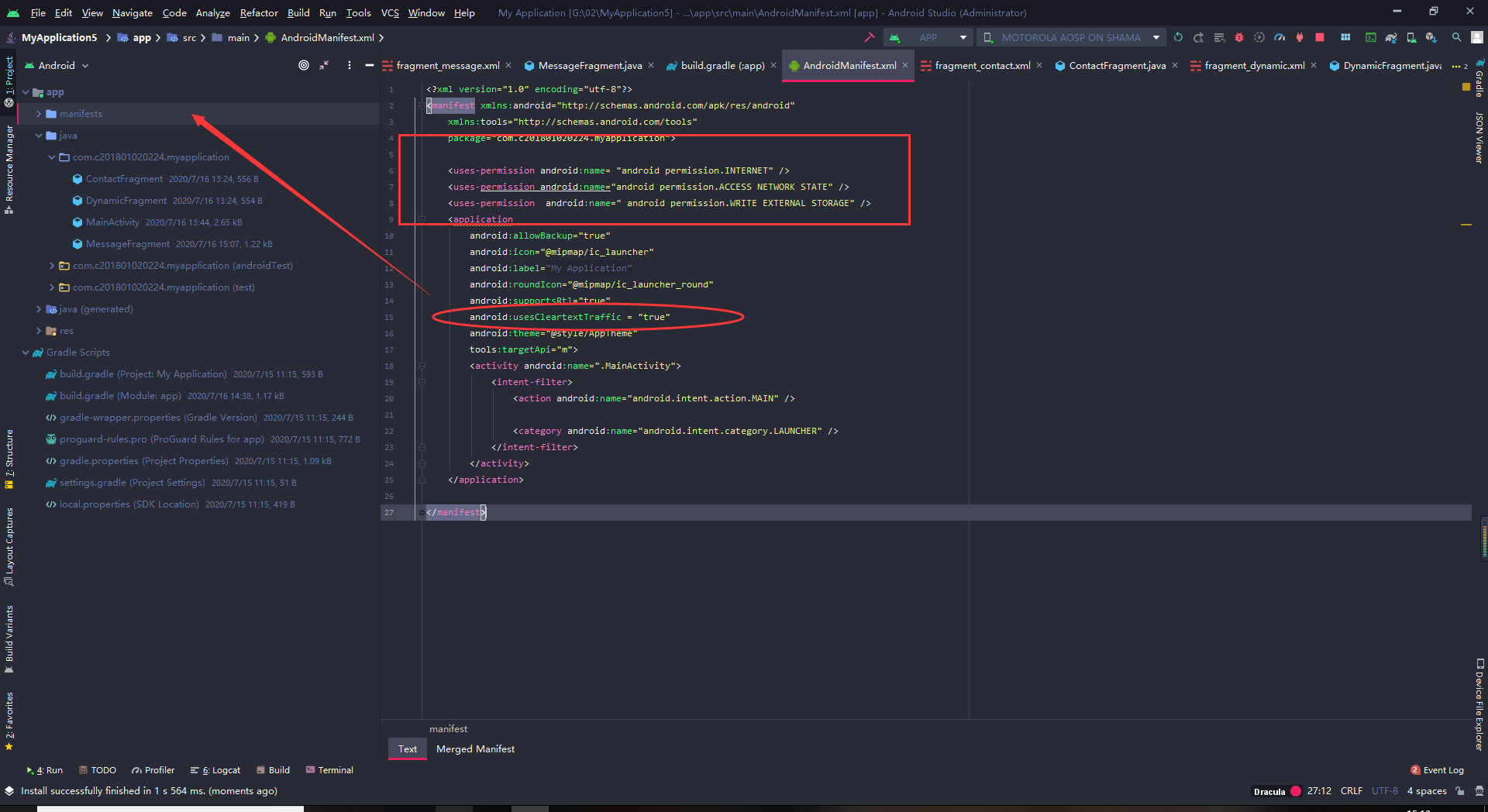Click the UTF-8 encoding selector
Viewport: 1488px width, 812px height.
tap(1385, 791)
